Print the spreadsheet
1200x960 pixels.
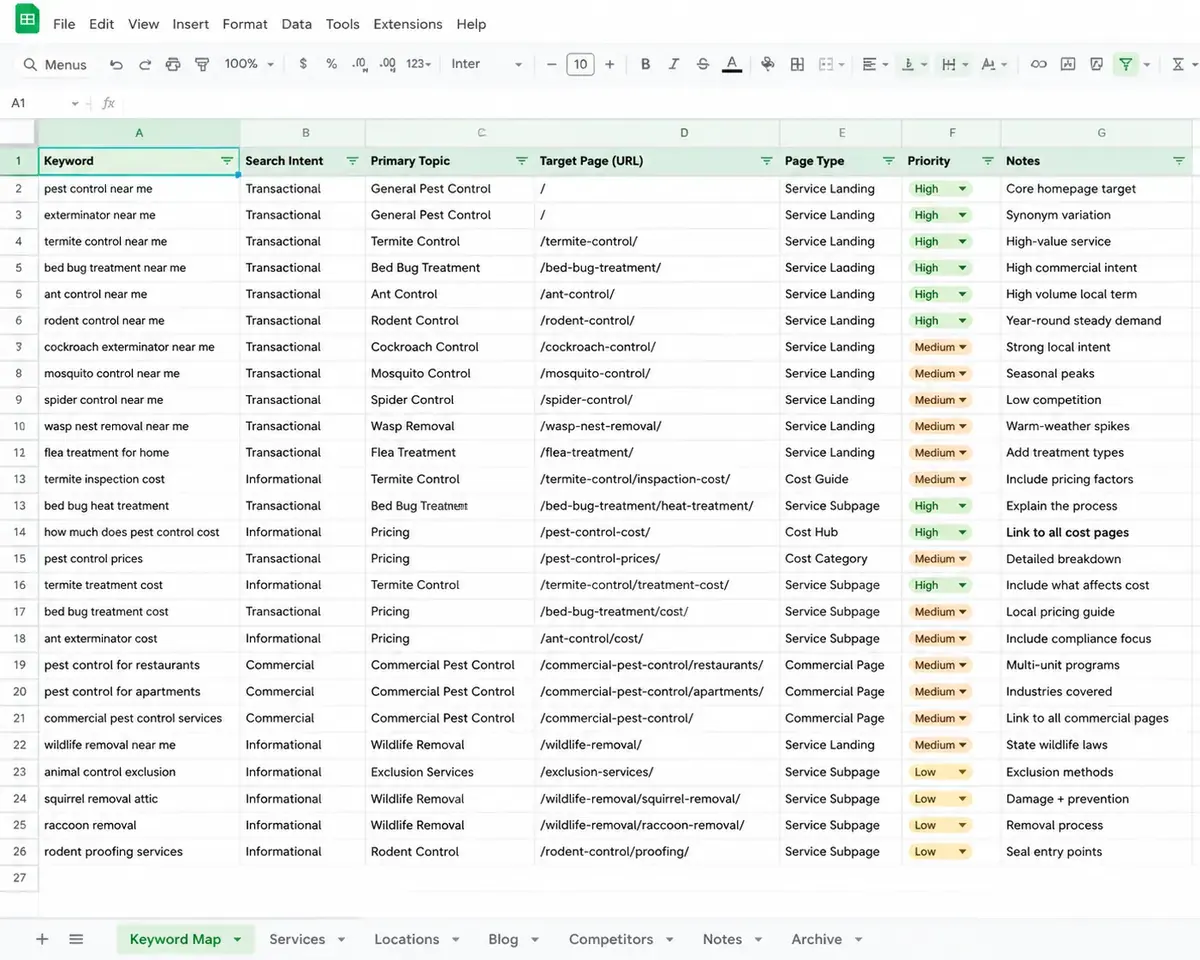point(173,65)
